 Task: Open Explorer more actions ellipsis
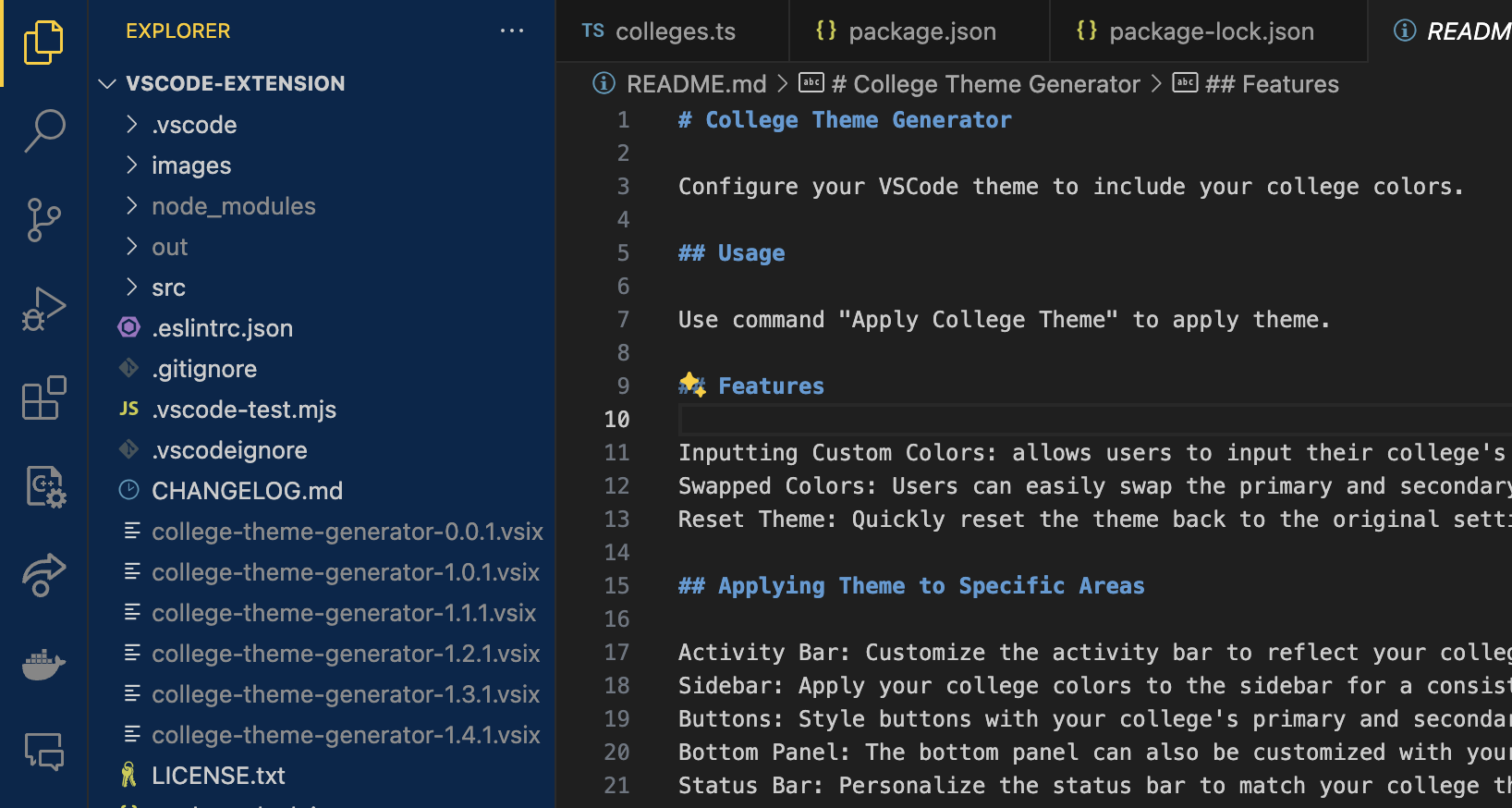tap(512, 31)
